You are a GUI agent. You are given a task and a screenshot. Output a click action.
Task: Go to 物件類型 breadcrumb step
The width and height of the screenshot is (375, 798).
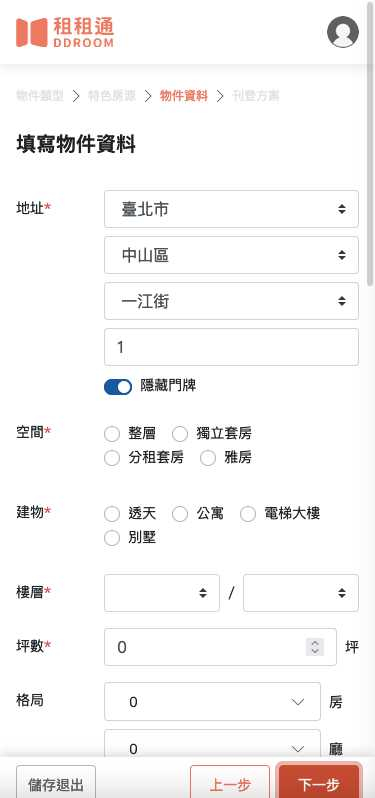(x=40, y=96)
